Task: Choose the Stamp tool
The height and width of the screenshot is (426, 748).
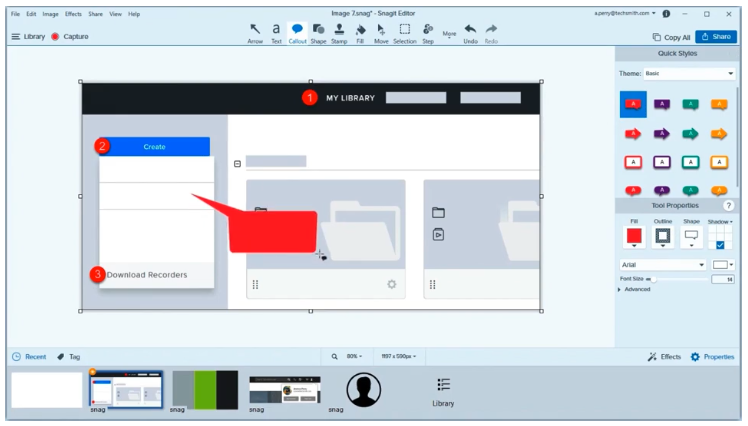Action: [339, 32]
